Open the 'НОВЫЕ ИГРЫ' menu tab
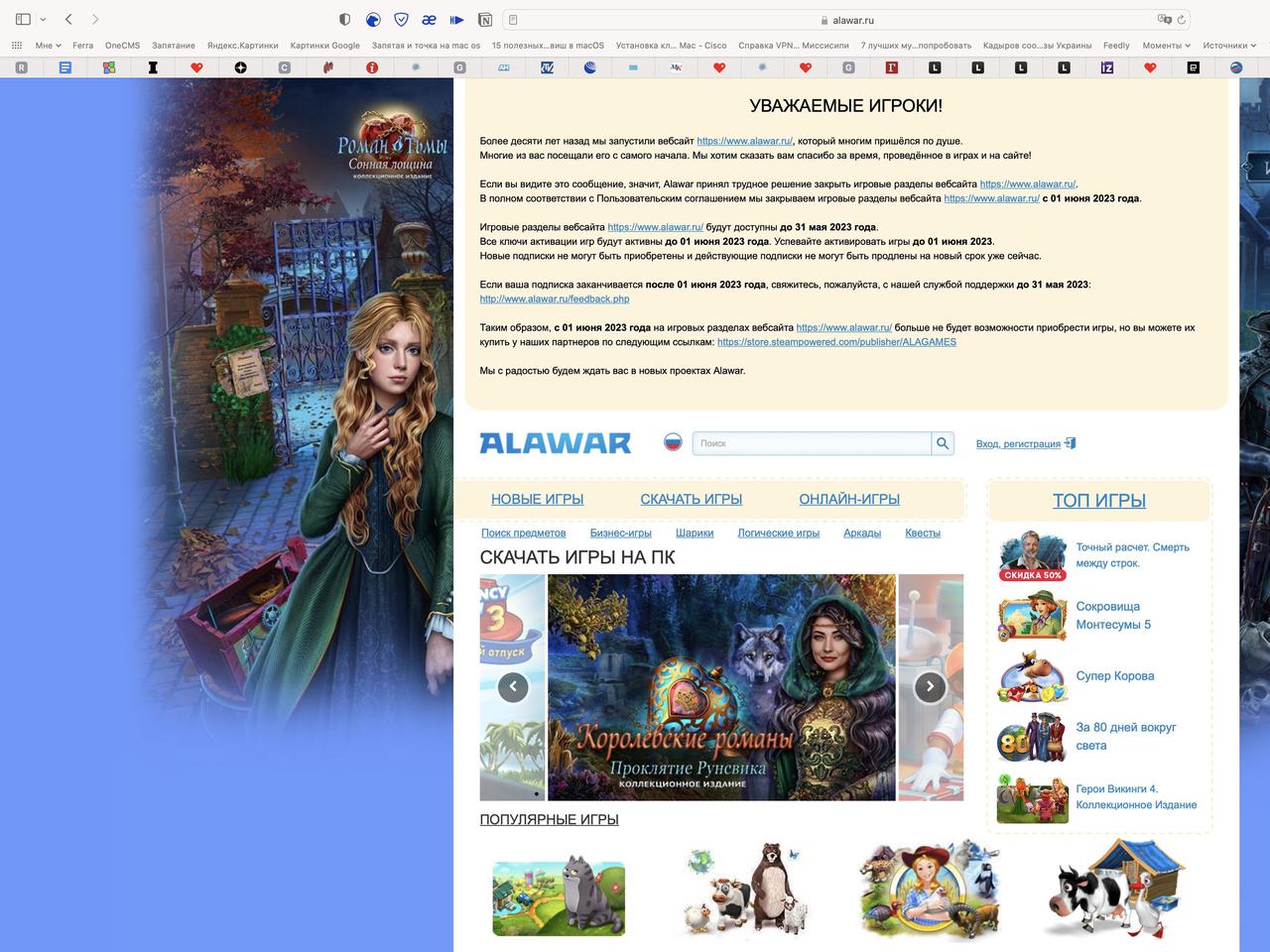Image resolution: width=1270 pixels, height=952 pixels. click(x=537, y=499)
